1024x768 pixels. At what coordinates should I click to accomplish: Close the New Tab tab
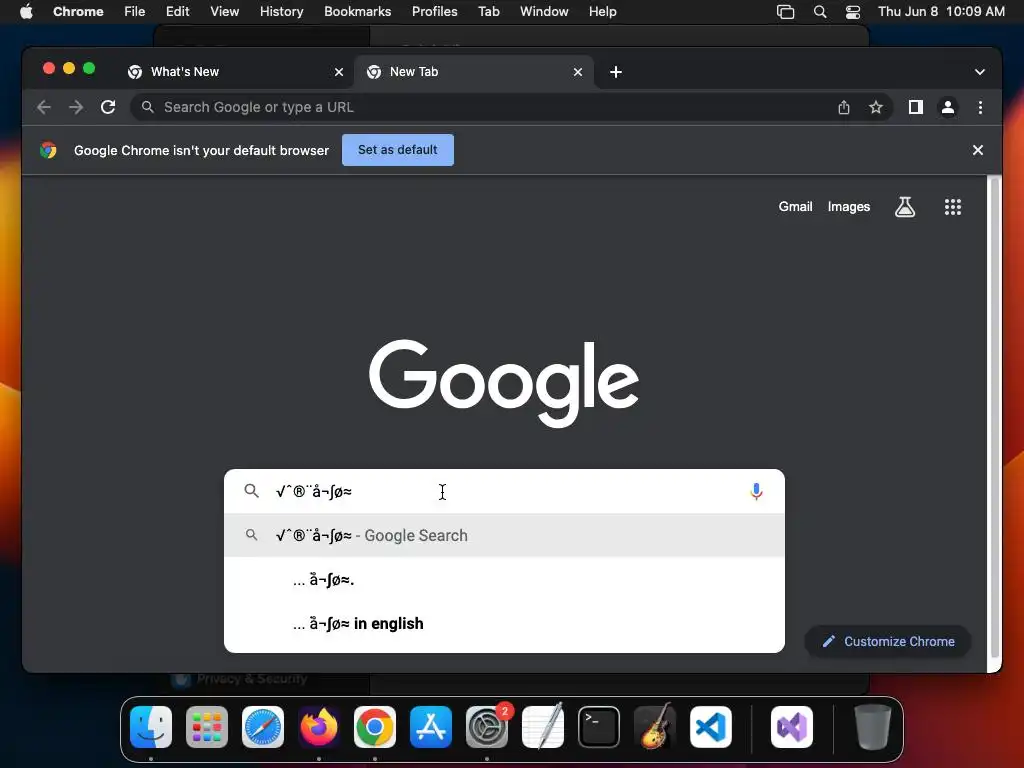coord(577,72)
